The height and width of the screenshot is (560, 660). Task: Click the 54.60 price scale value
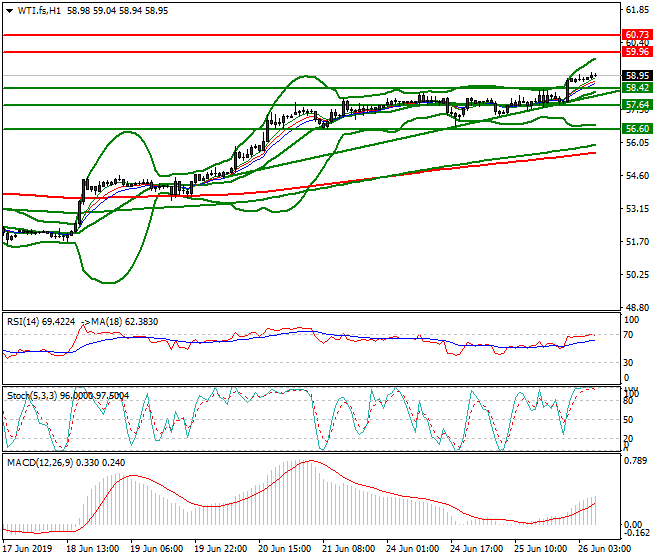pyautogui.click(x=637, y=176)
